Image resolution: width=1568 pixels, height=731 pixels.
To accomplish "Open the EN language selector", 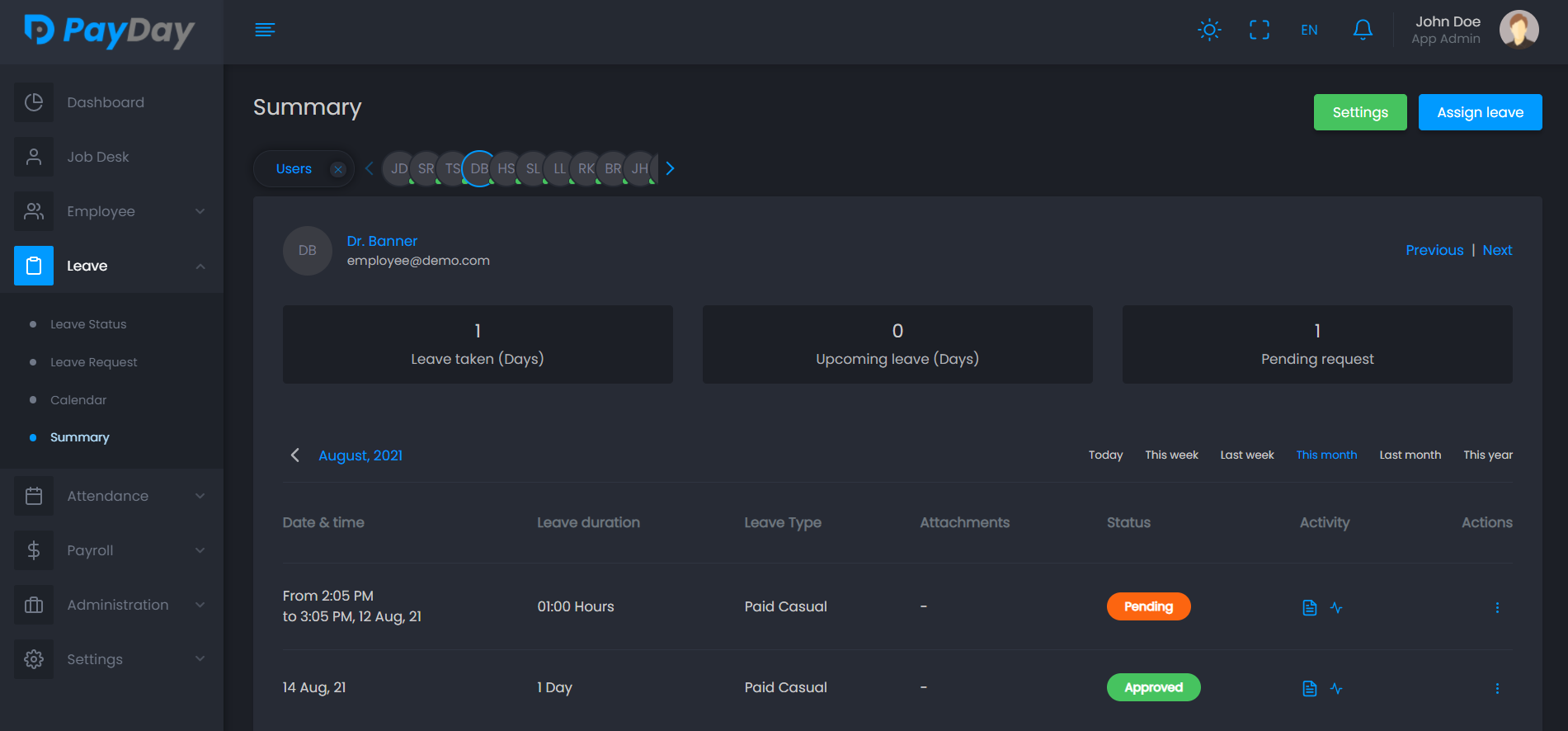I will point(1309,31).
